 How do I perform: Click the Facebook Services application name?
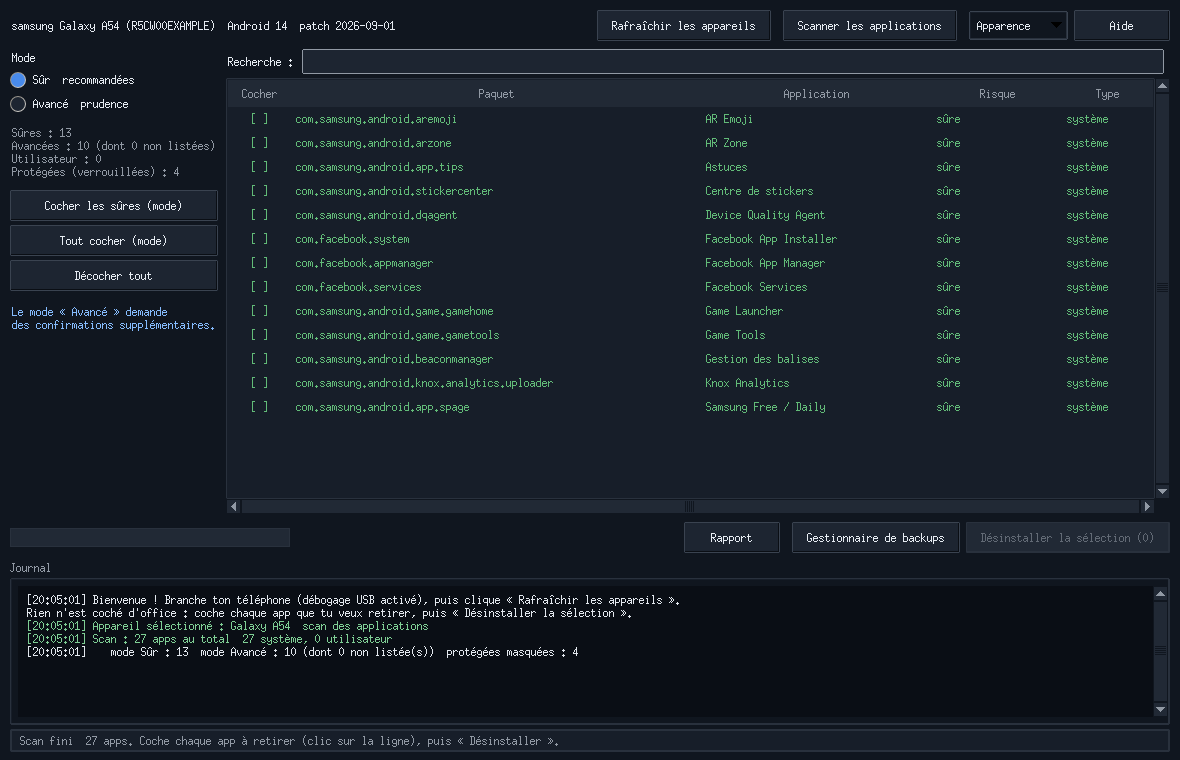[x=756, y=287]
